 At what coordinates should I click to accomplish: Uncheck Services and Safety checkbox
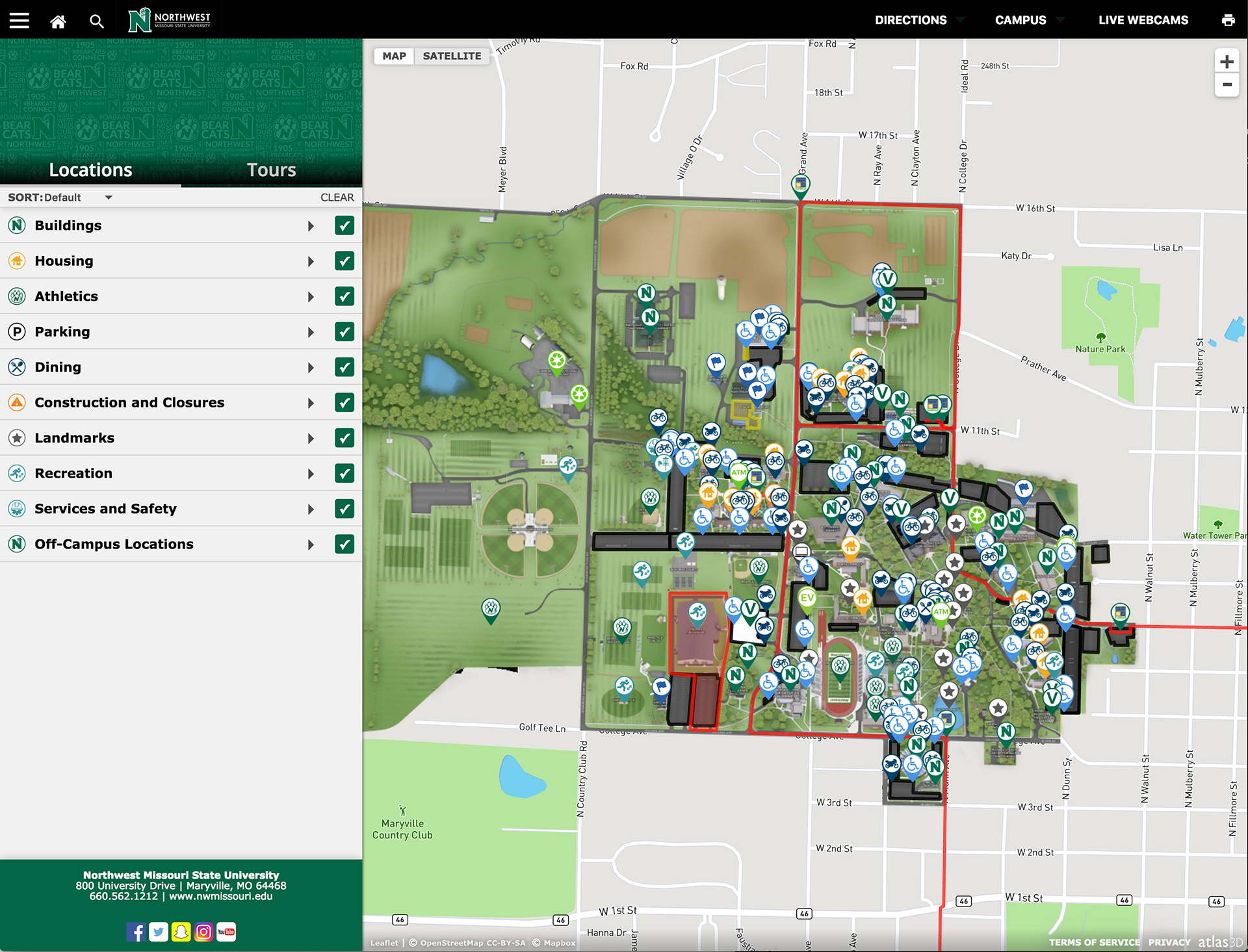click(x=344, y=509)
